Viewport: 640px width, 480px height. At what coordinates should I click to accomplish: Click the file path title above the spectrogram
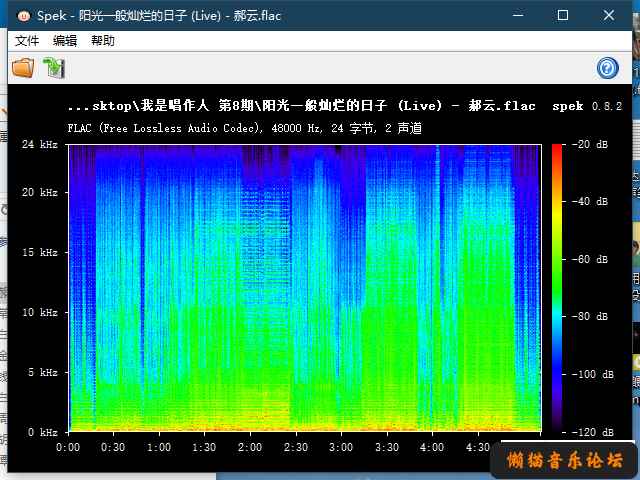pyautogui.click(x=302, y=106)
